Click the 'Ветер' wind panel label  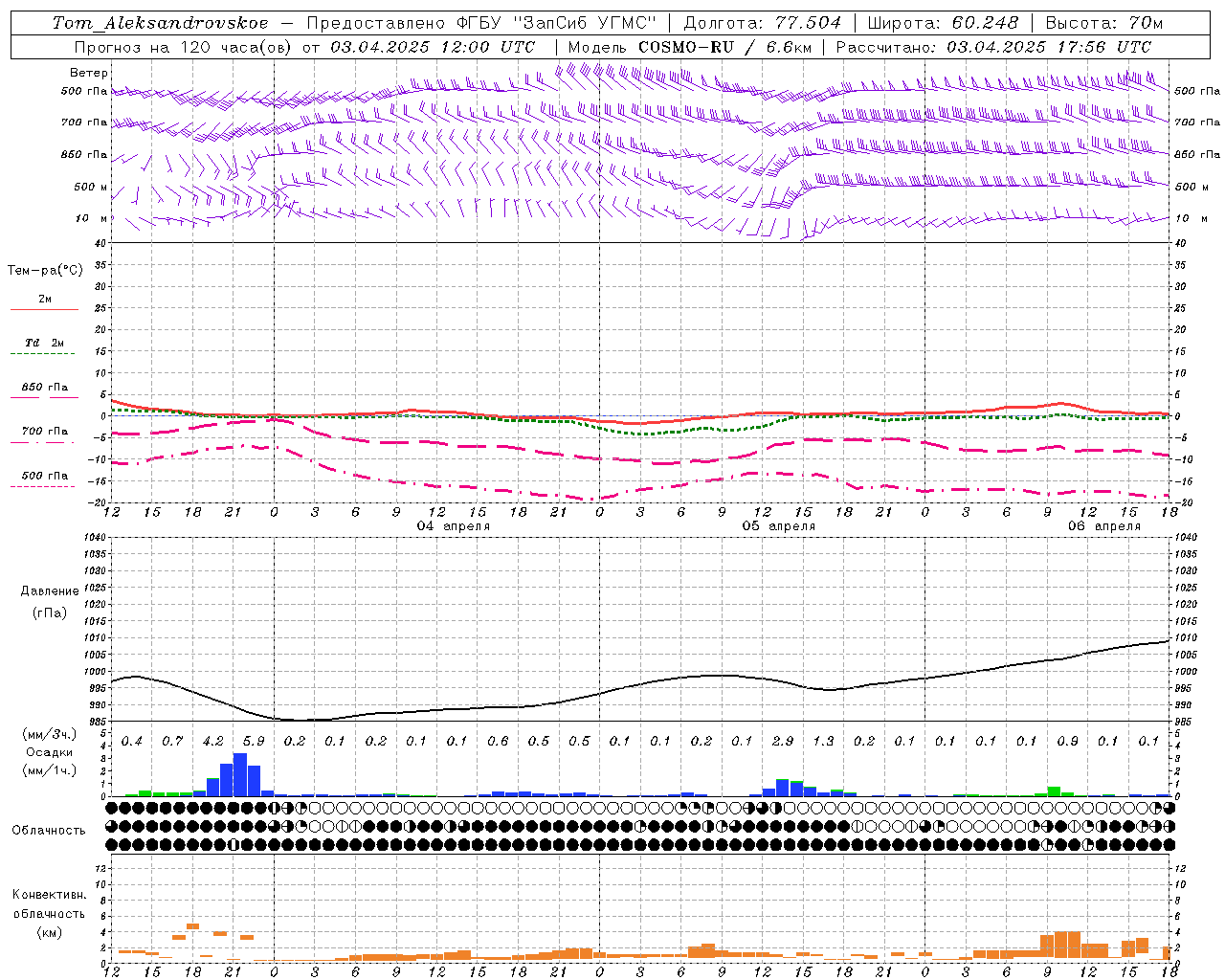pyautogui.click(x=89, y=73)
